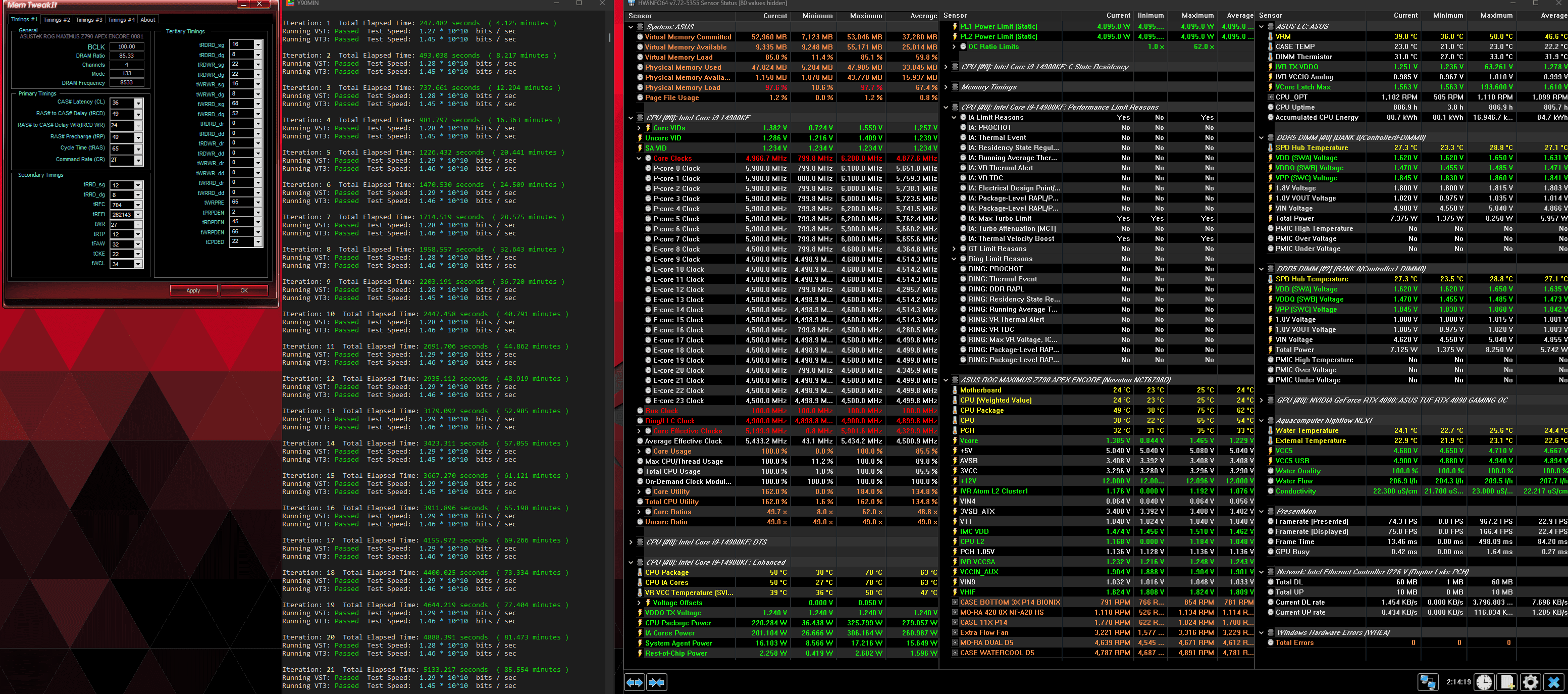The image size is (1568, 694).
Task: Open Command Rate (CR) dropdown
Action: (138, 160)
